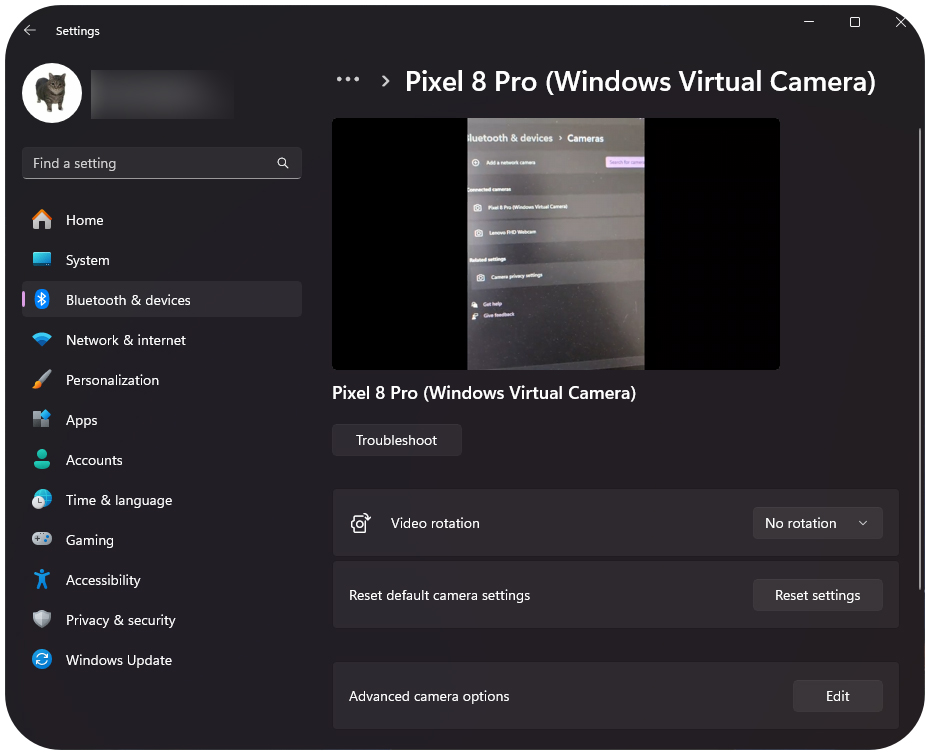Click 'Advanced camera options' label text
Screen dimensions: 930x755
(x=429, y=696)
